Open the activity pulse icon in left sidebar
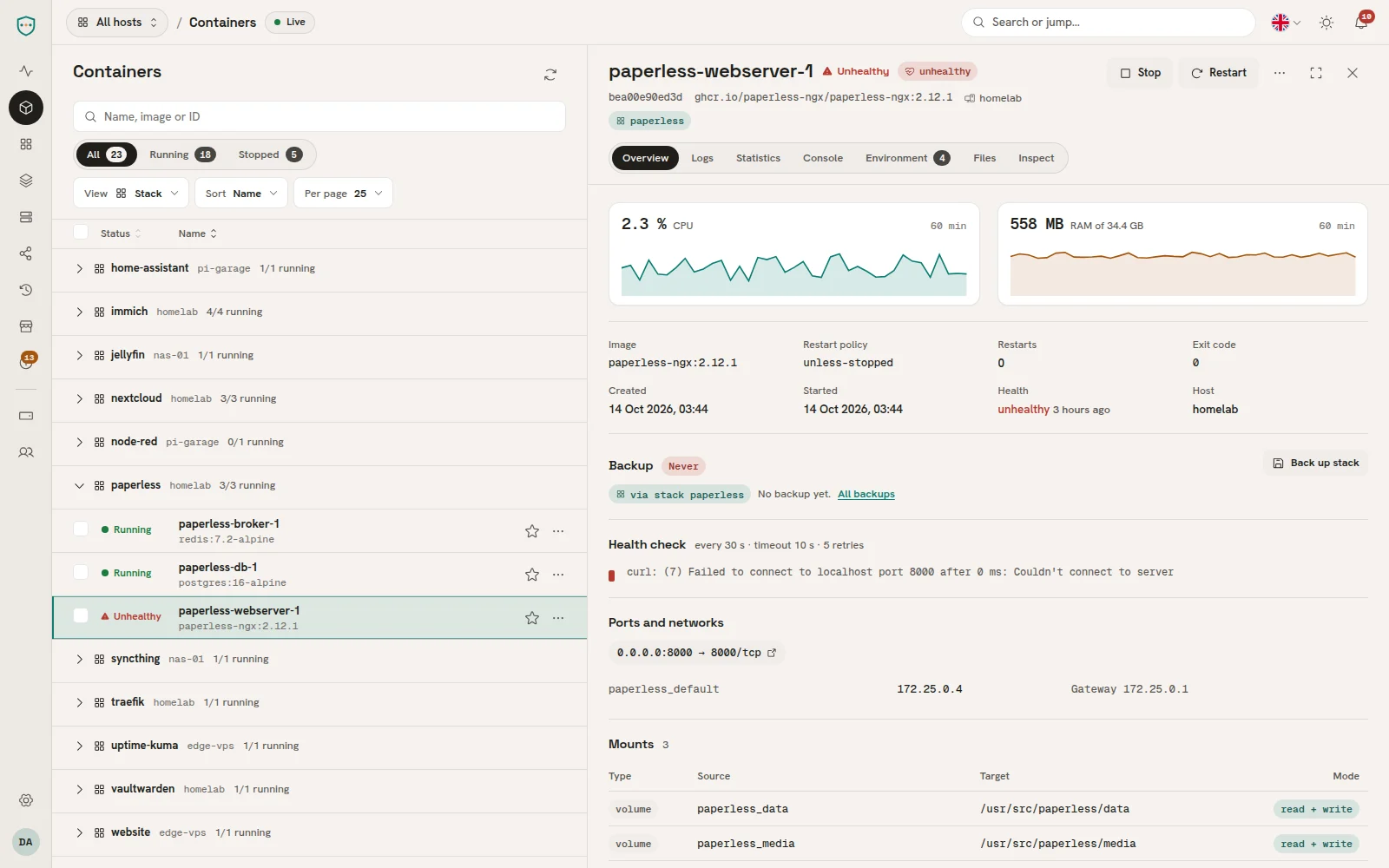The height and width of the screenshot is (868, 1389). point(26,71)
